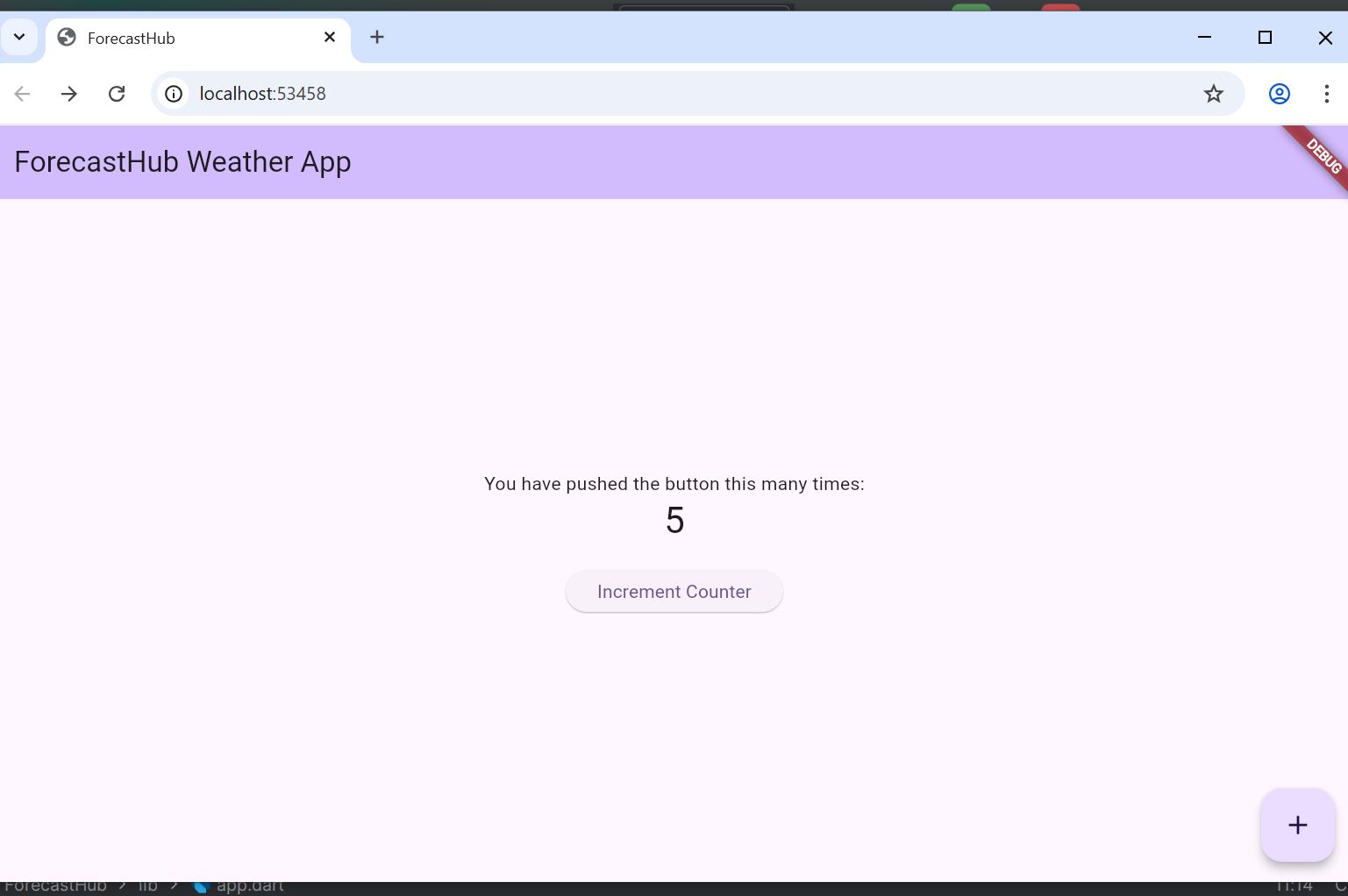The image size is (1348, 896).
Task: Reload the localhost page
Action: click(x=117, y=94)
